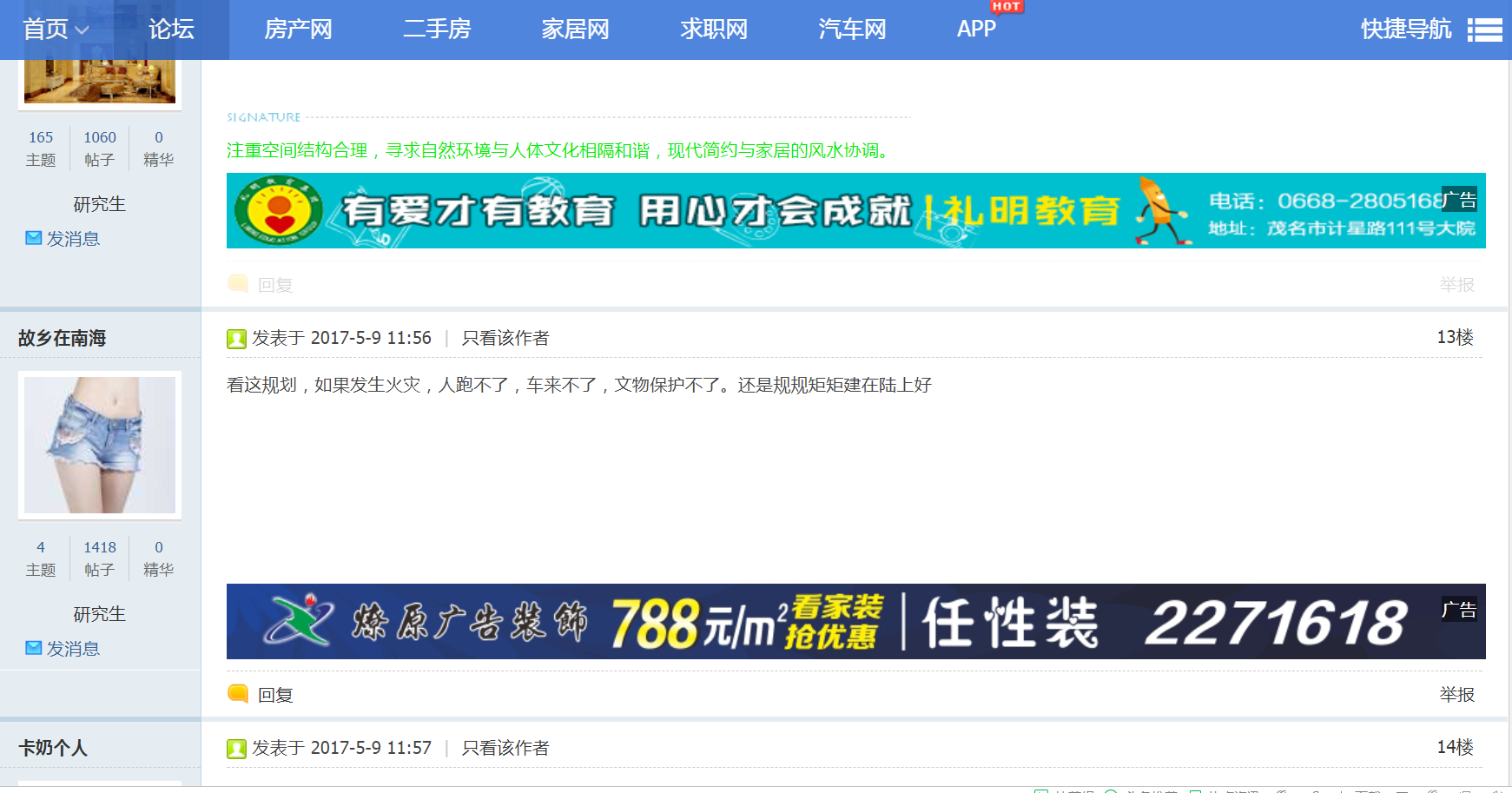Open the 燎原广告装饰 banner ad
The height and width of the screenshot is (793, 1512).
(855, 622)
